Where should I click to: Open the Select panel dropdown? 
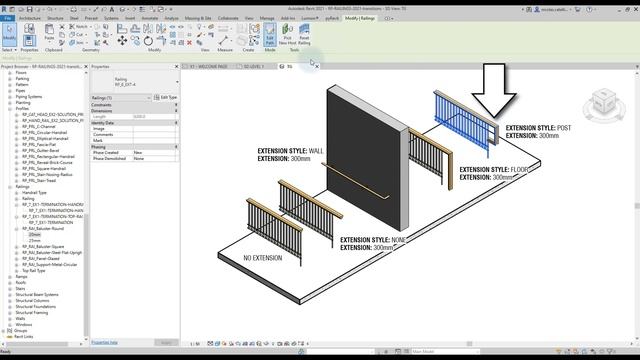[9, 50]
